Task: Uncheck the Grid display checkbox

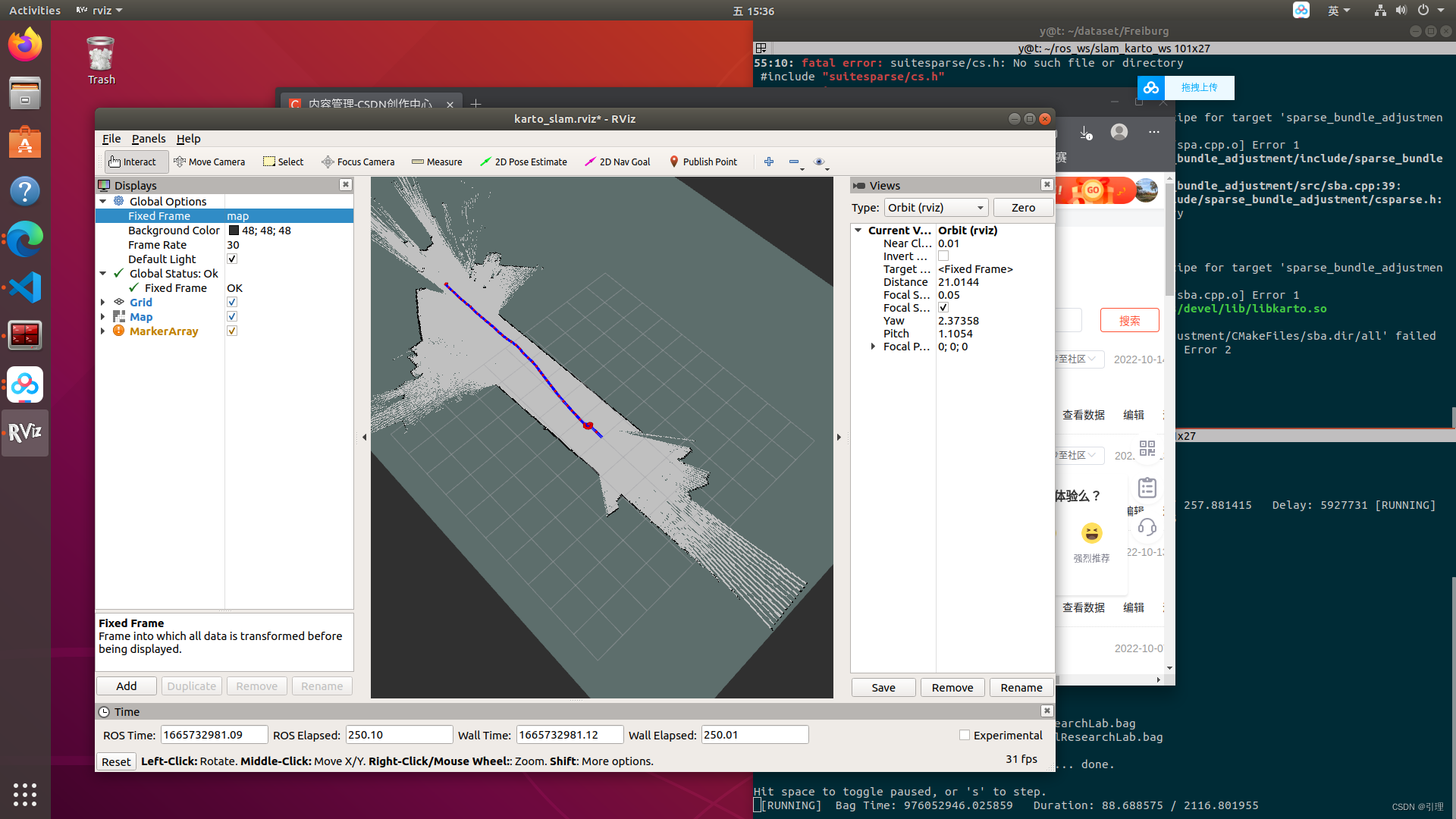Action: coord(232,302)
